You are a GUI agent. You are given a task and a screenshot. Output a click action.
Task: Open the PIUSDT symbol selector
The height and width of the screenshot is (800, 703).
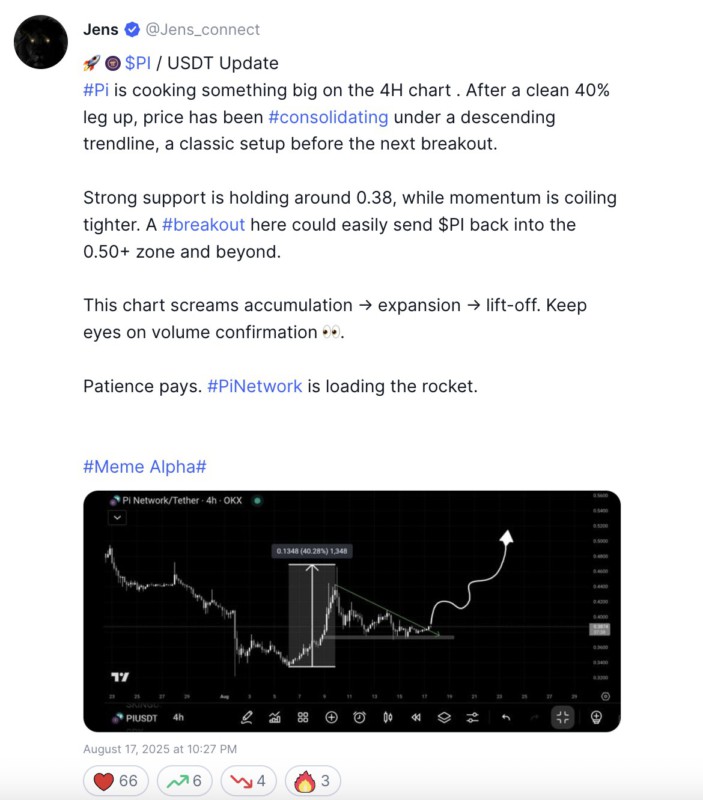click(x=140, y=717)
